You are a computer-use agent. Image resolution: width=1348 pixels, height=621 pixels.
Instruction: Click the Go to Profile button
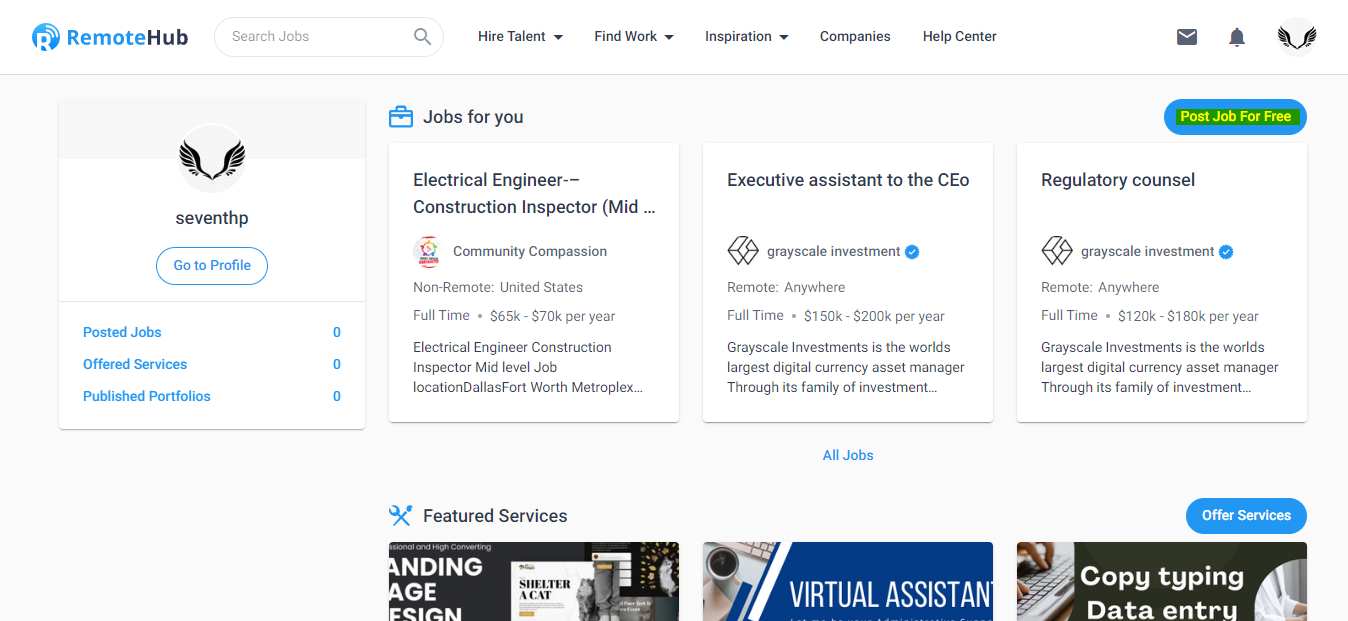212,266
